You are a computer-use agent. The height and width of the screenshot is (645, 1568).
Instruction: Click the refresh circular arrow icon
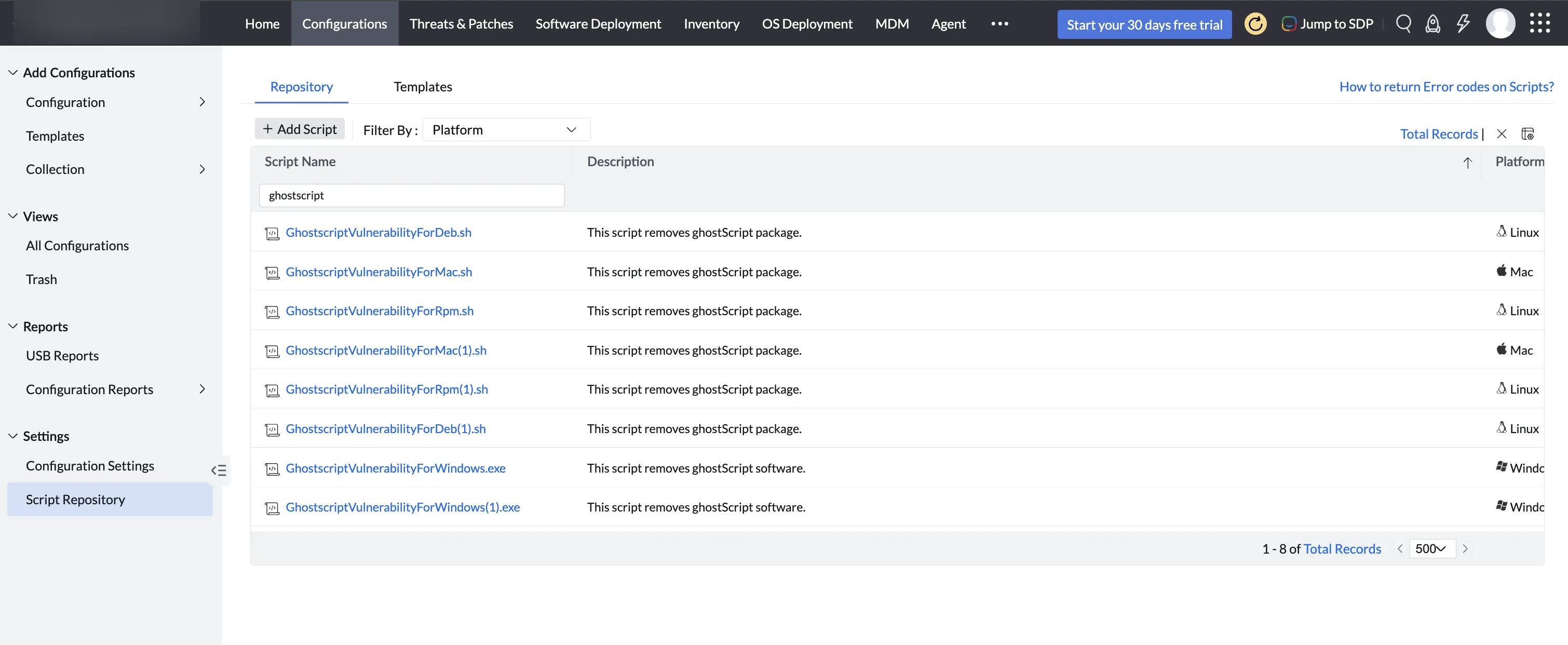[1255, 24]
